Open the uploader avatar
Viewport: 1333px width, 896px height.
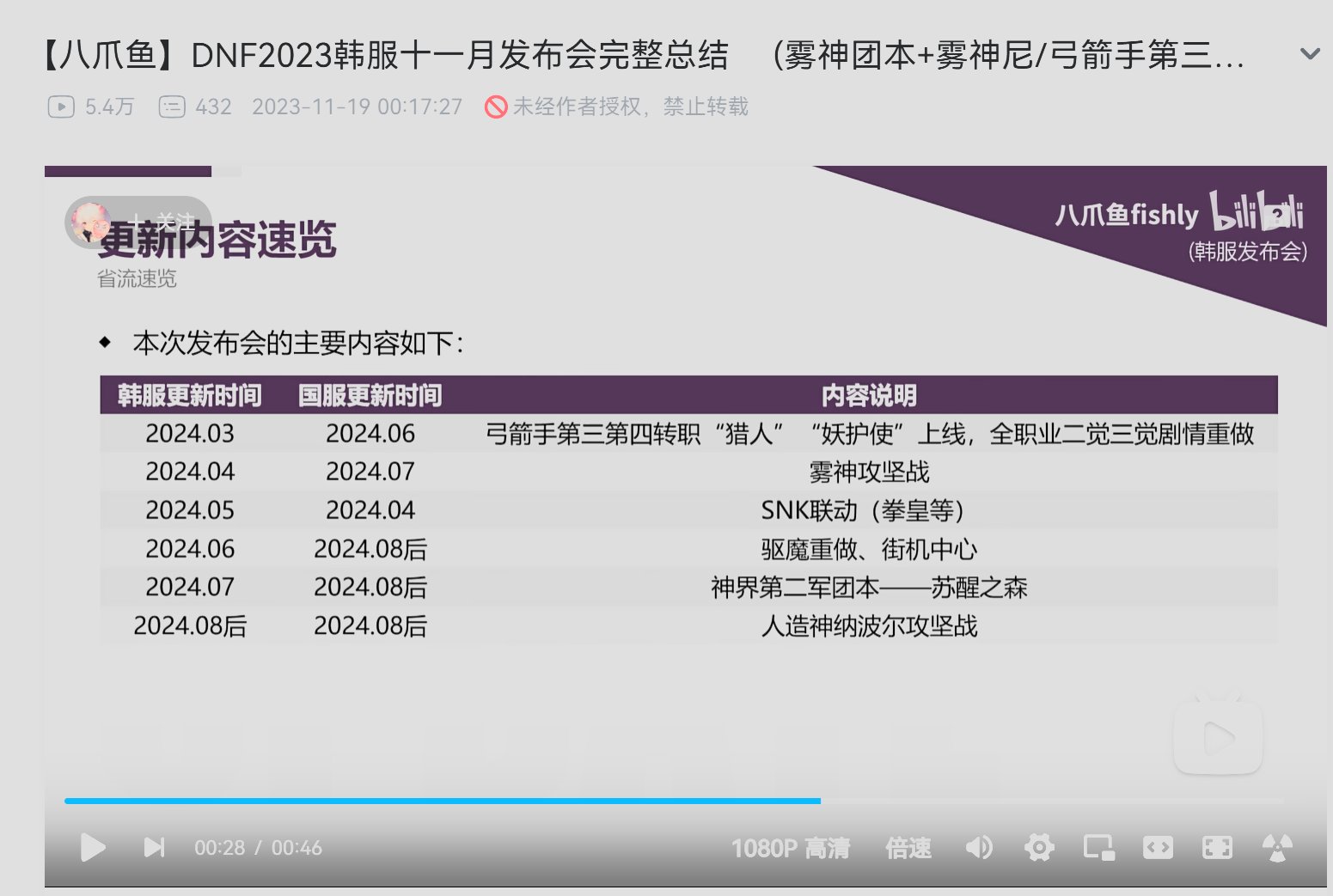pyautogui.click(x=90, y=222)
